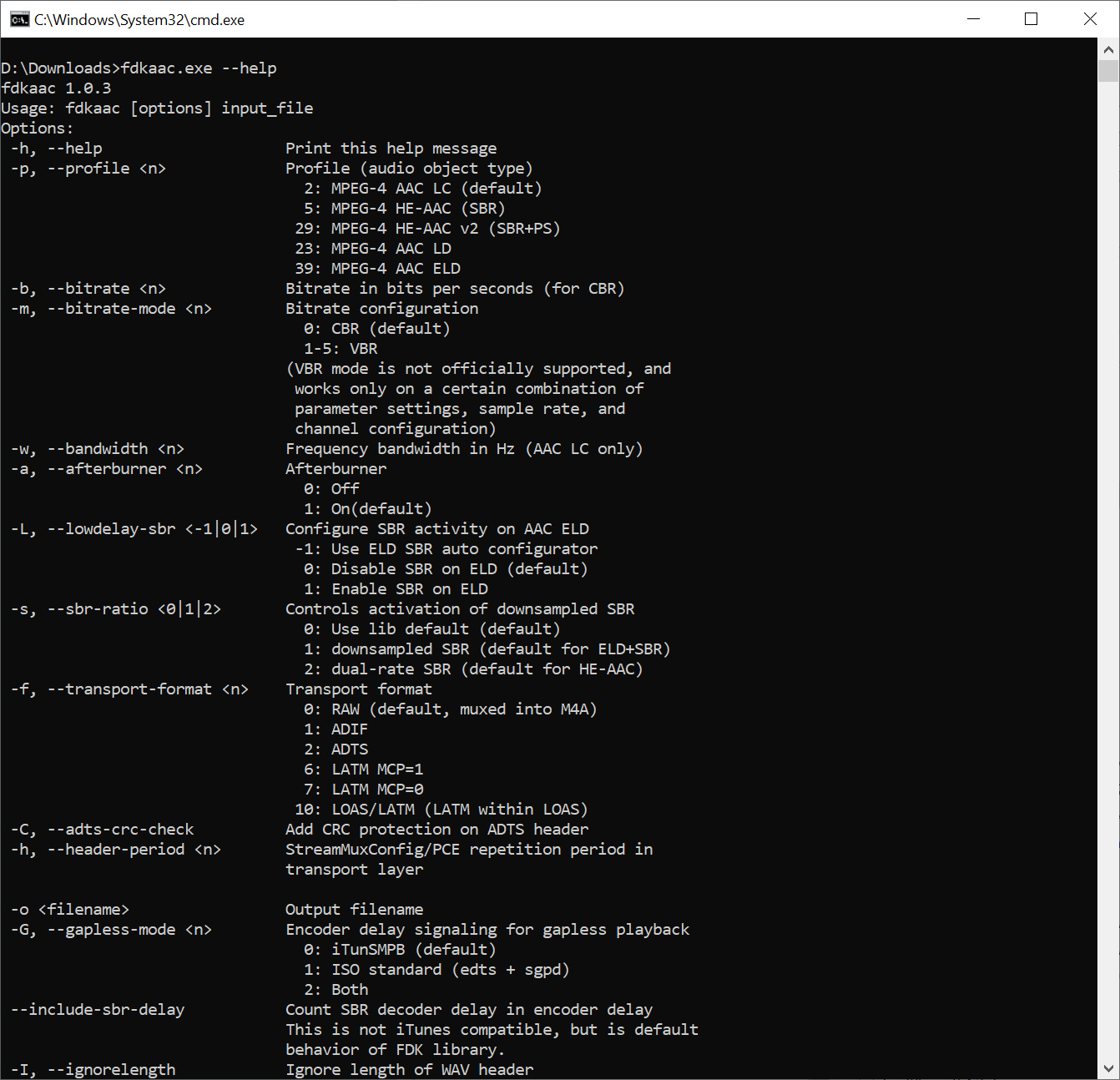Click the '-I, --ignorelength' option
The height and width of the screenshot is (1080, 1120).
93,1070
